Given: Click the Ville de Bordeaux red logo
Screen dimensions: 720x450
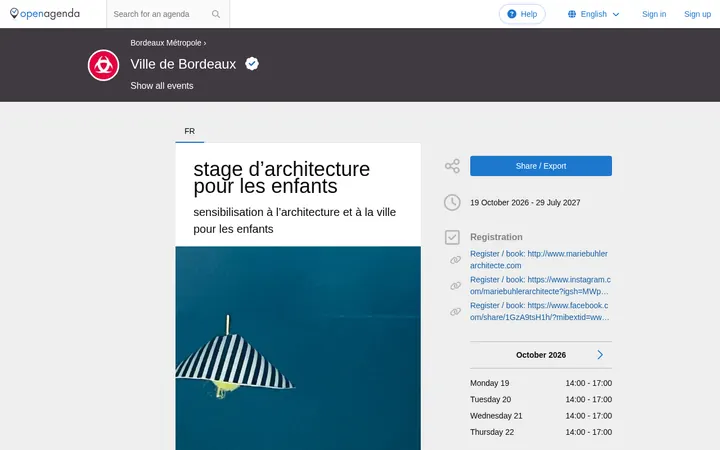Looking at the screenshot, I should [103, 65].
